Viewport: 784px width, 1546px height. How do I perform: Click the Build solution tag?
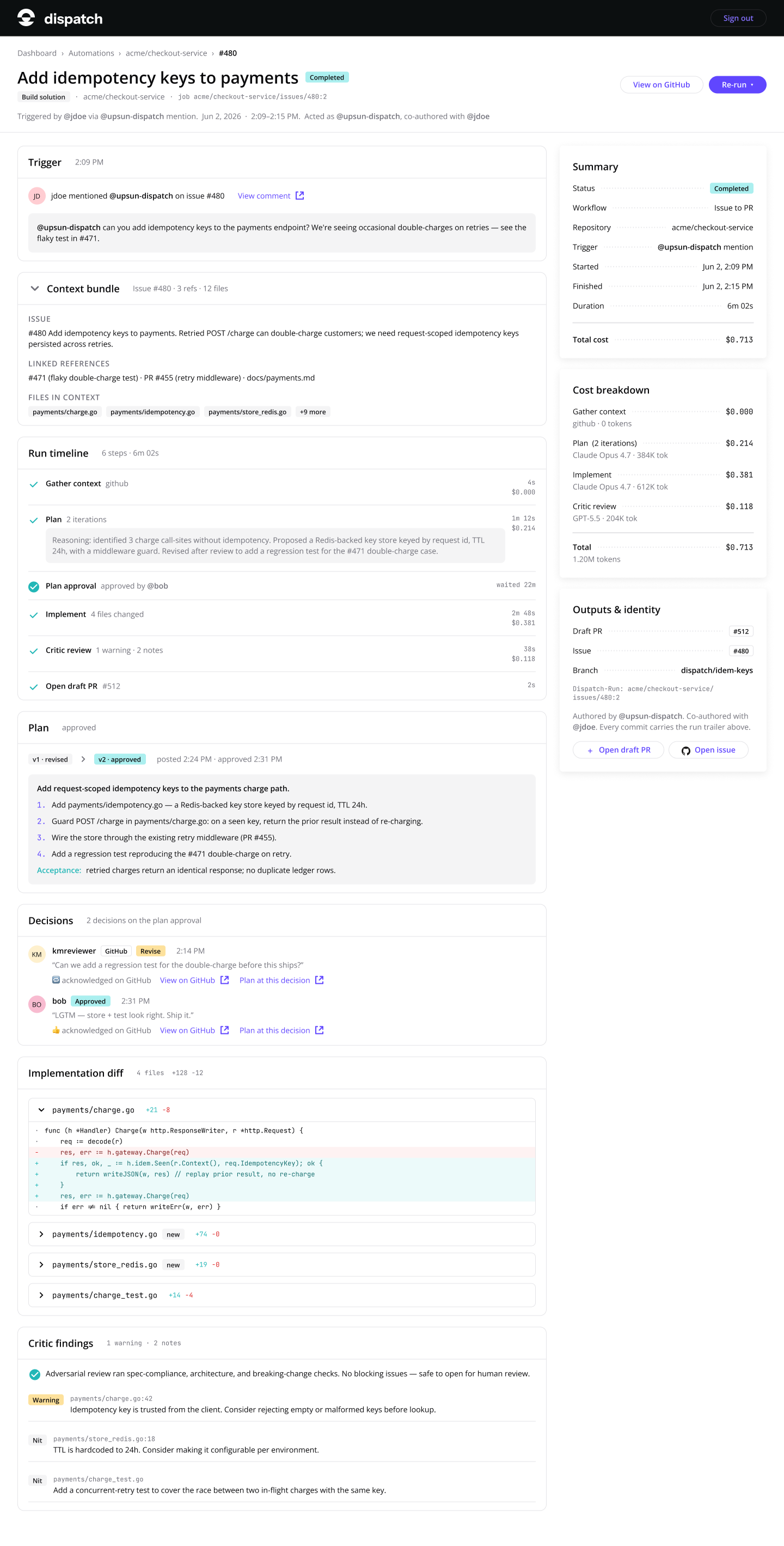(43, 97)
